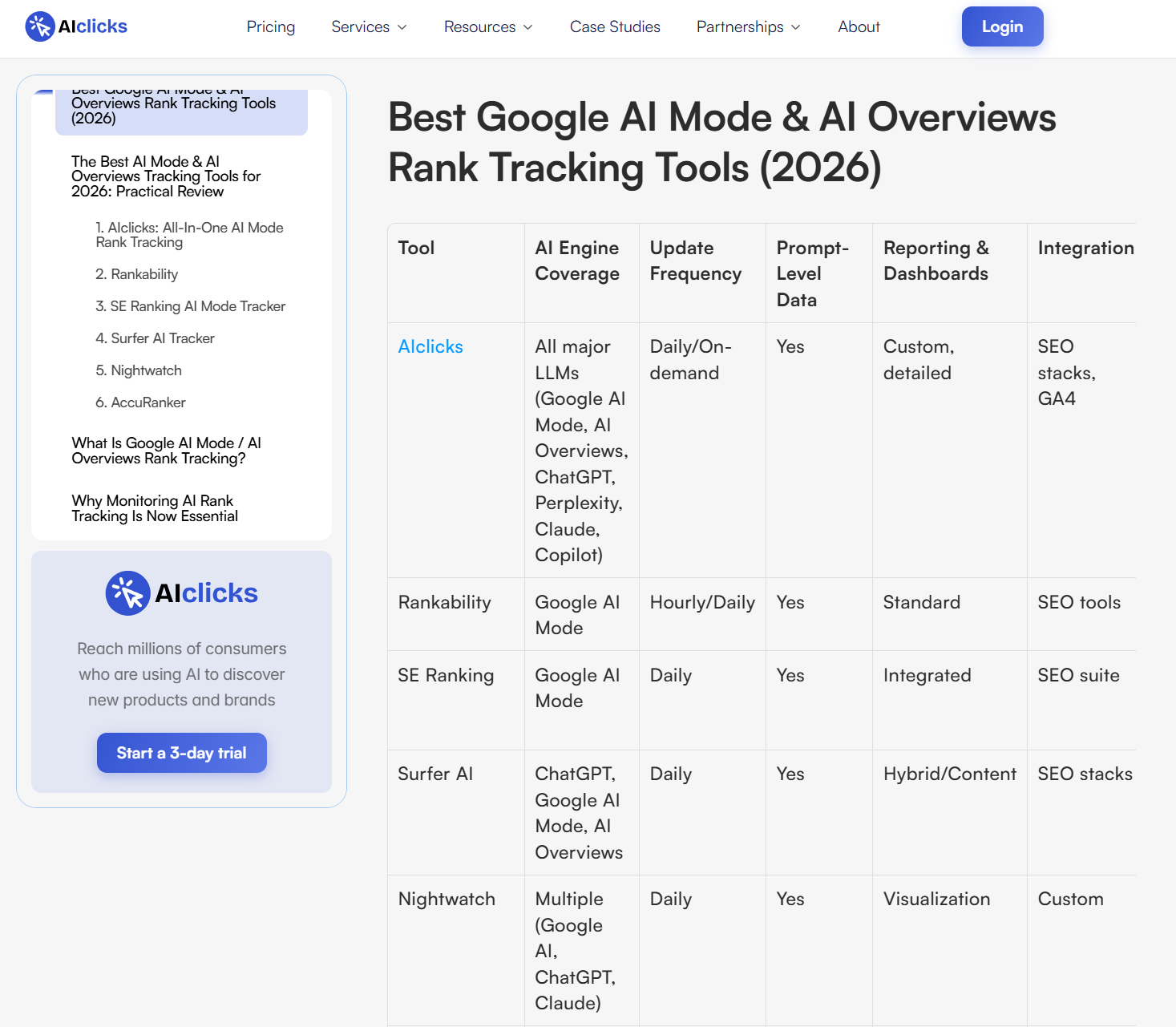
Task: Select 'The Best AI Mode Tracking Tools for 2026'
Action: tap(166, 176)
